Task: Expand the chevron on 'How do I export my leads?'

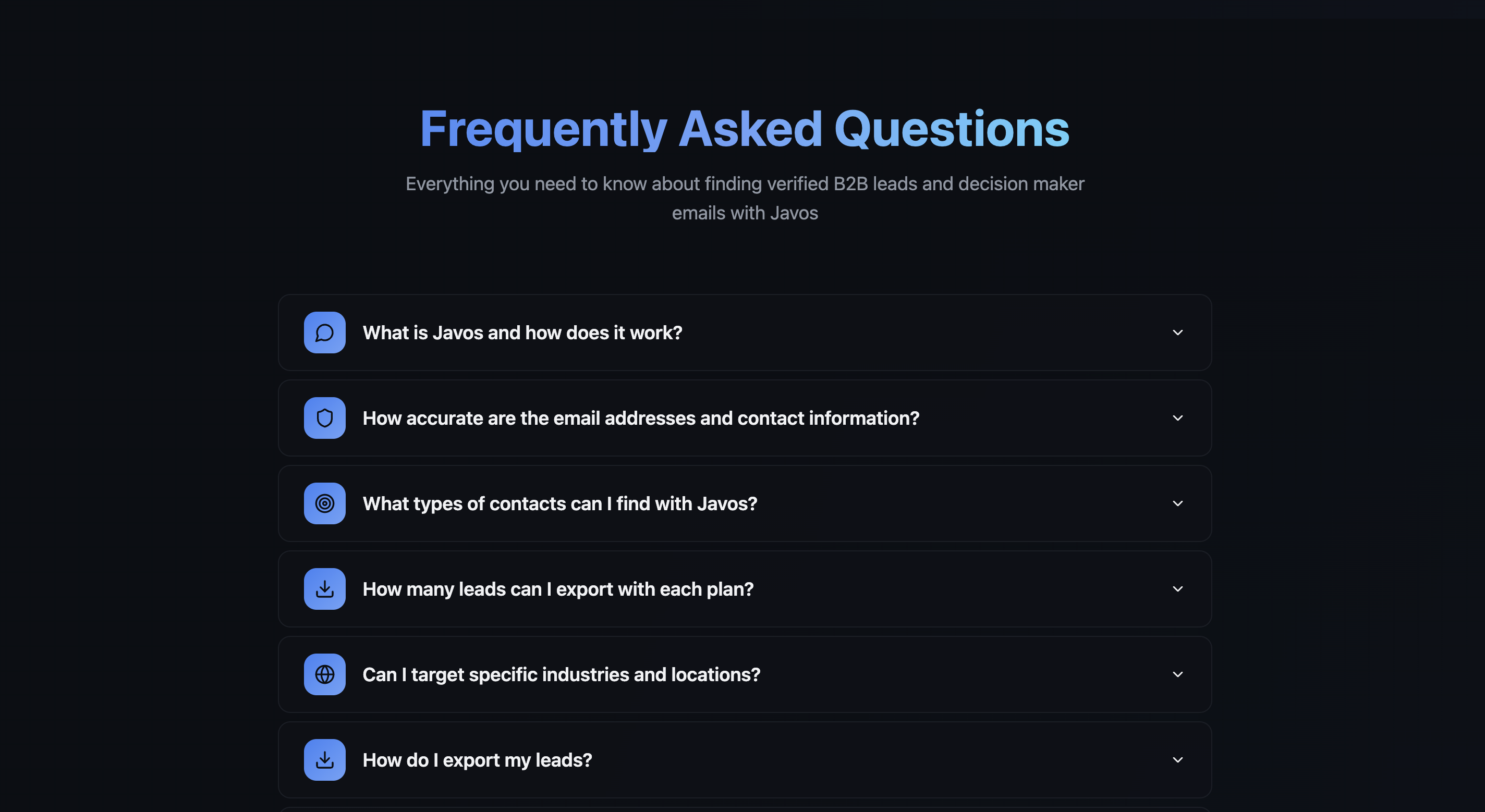Action: [1178, 759]
